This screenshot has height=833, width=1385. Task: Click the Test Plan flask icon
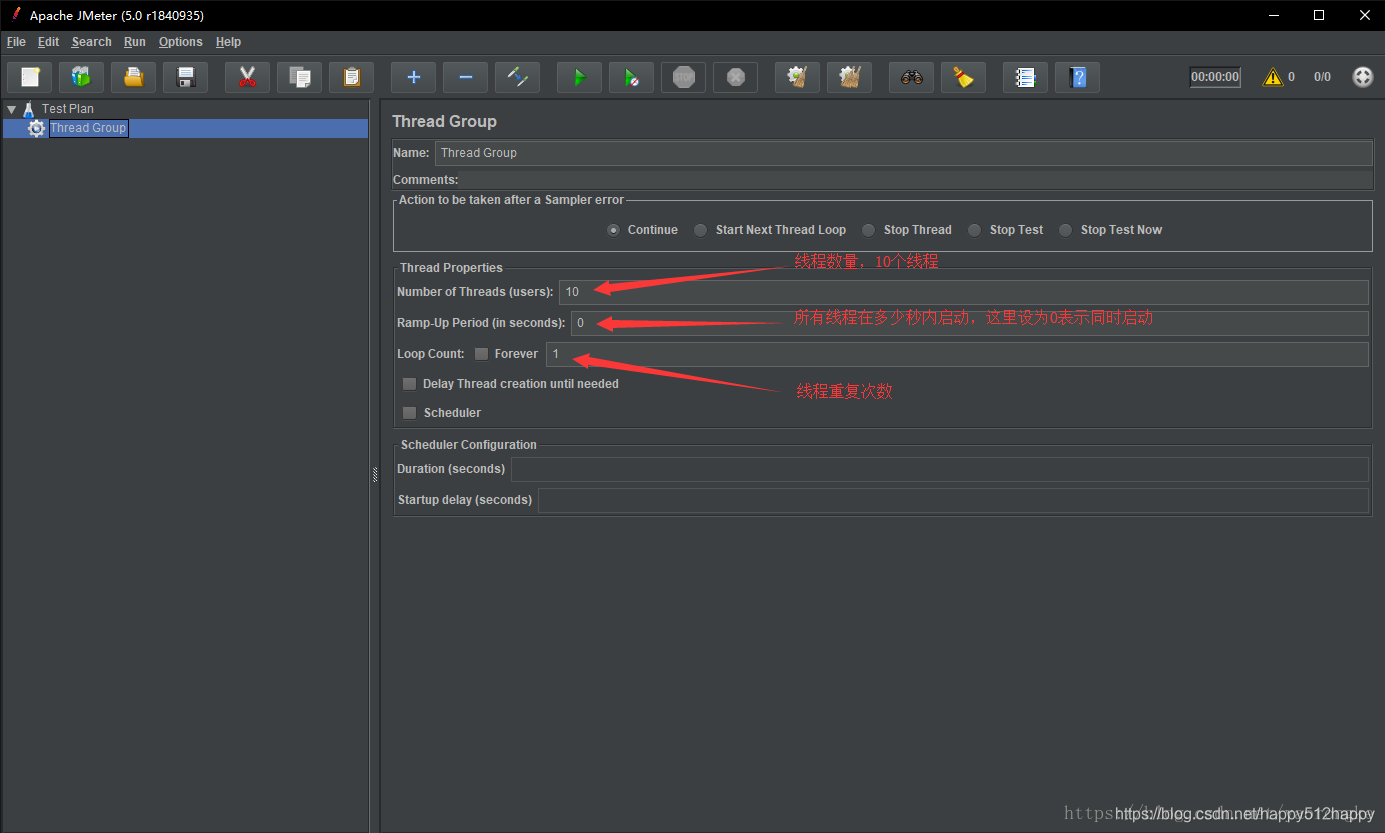pyautogui.click(x=28, y=109)
